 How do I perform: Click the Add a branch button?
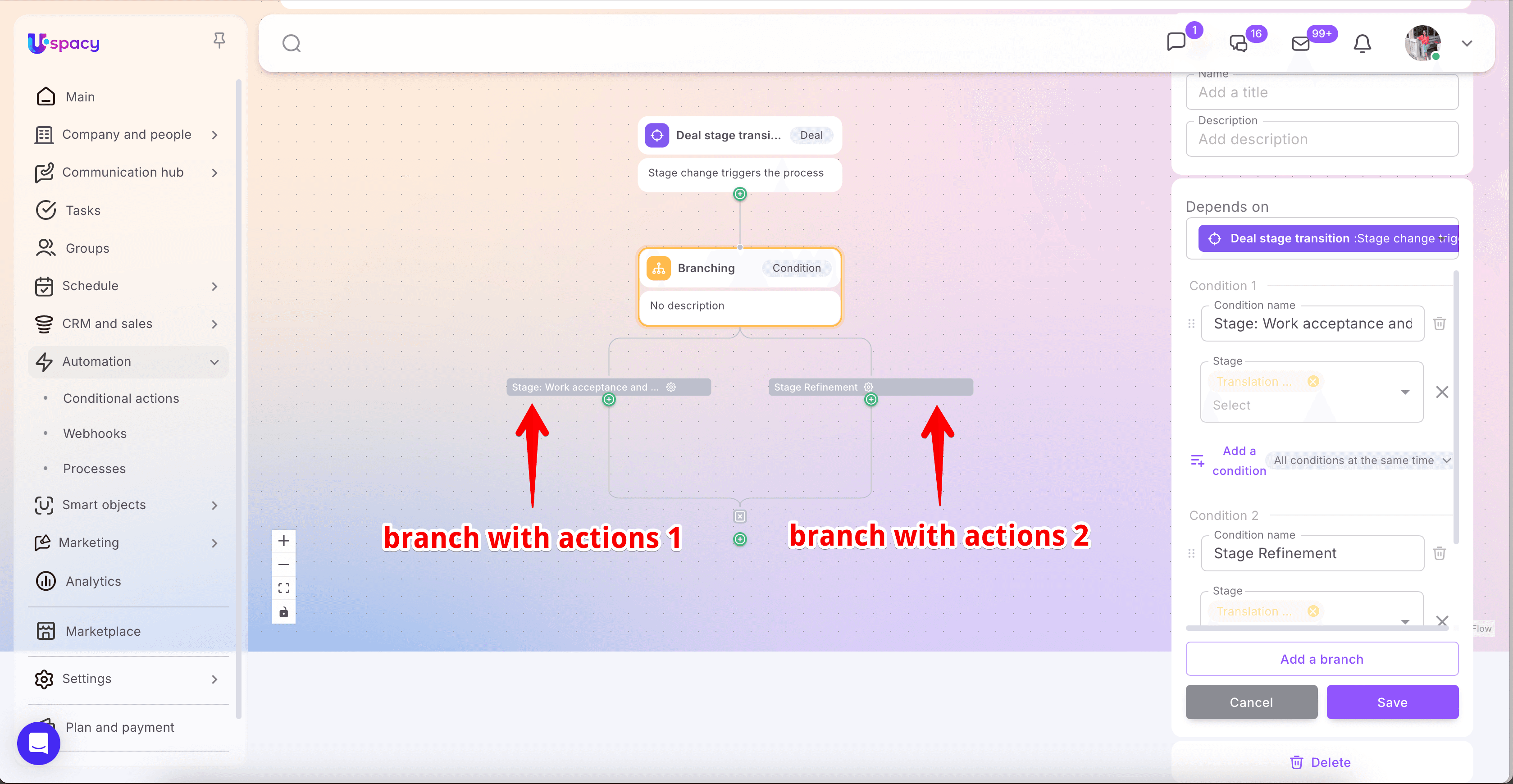(1322, 659)
